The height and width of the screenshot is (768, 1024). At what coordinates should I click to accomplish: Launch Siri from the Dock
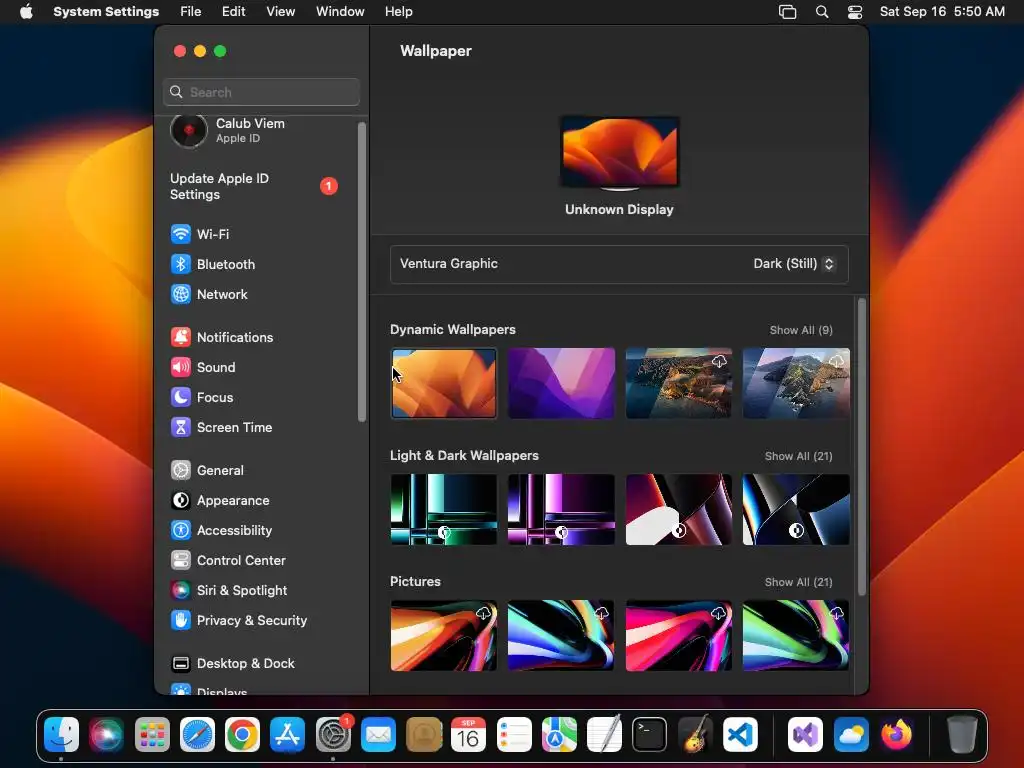[106, 735]
